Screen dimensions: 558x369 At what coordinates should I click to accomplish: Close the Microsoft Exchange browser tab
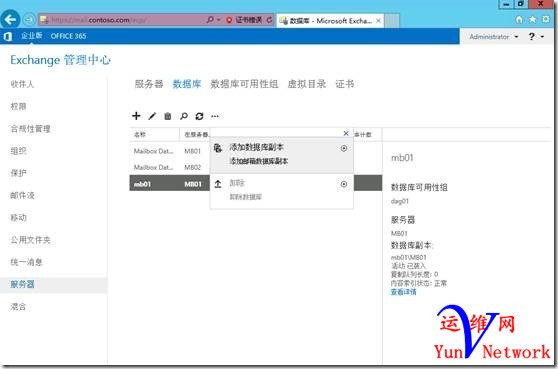tap(378, 21)
